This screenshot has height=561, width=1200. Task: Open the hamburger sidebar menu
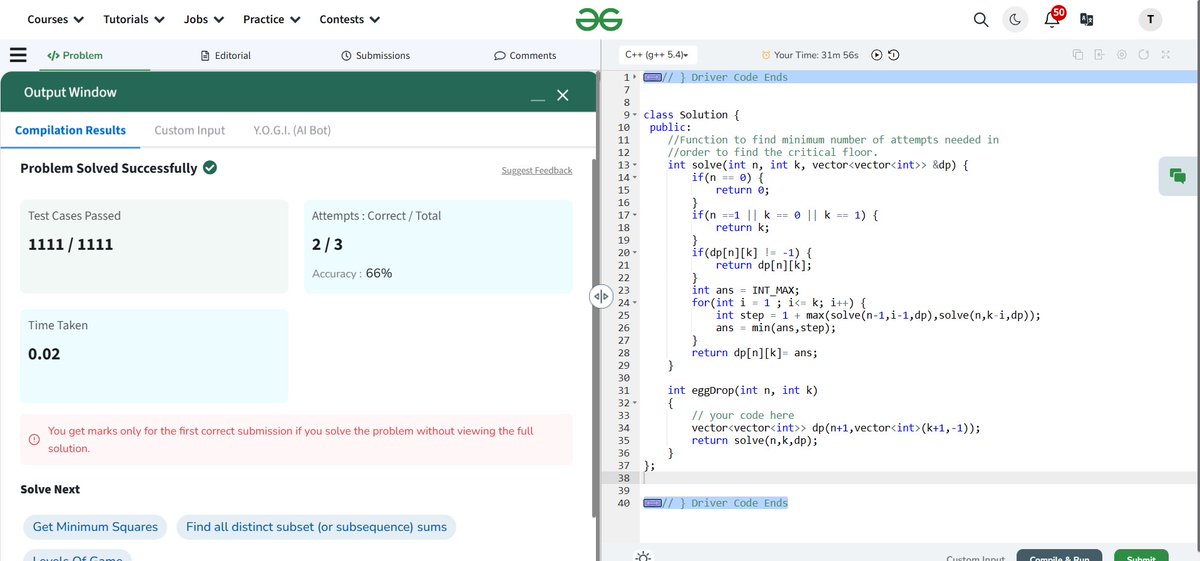(18, 55)
